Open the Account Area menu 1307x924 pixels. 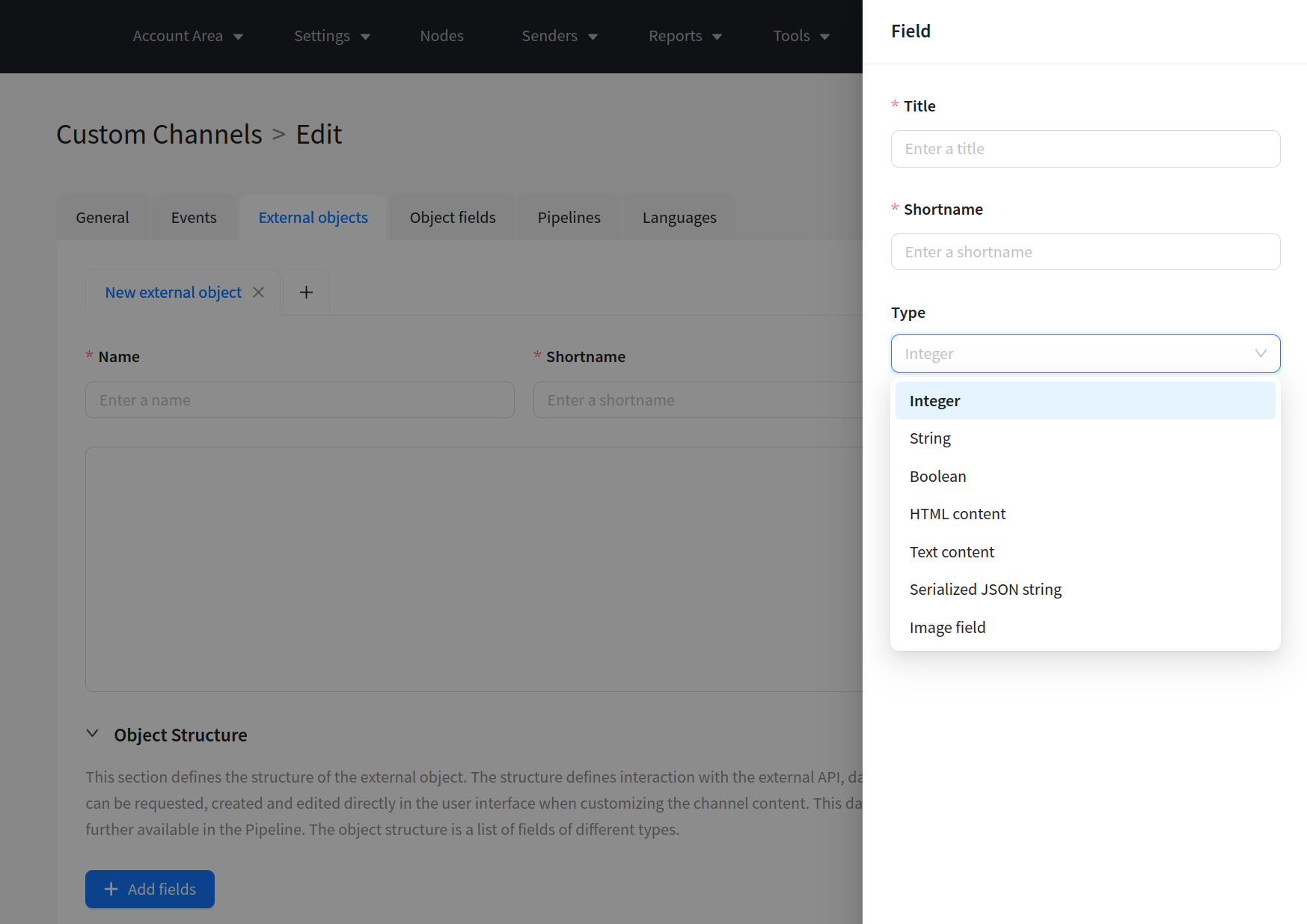[x=188, y=36]
